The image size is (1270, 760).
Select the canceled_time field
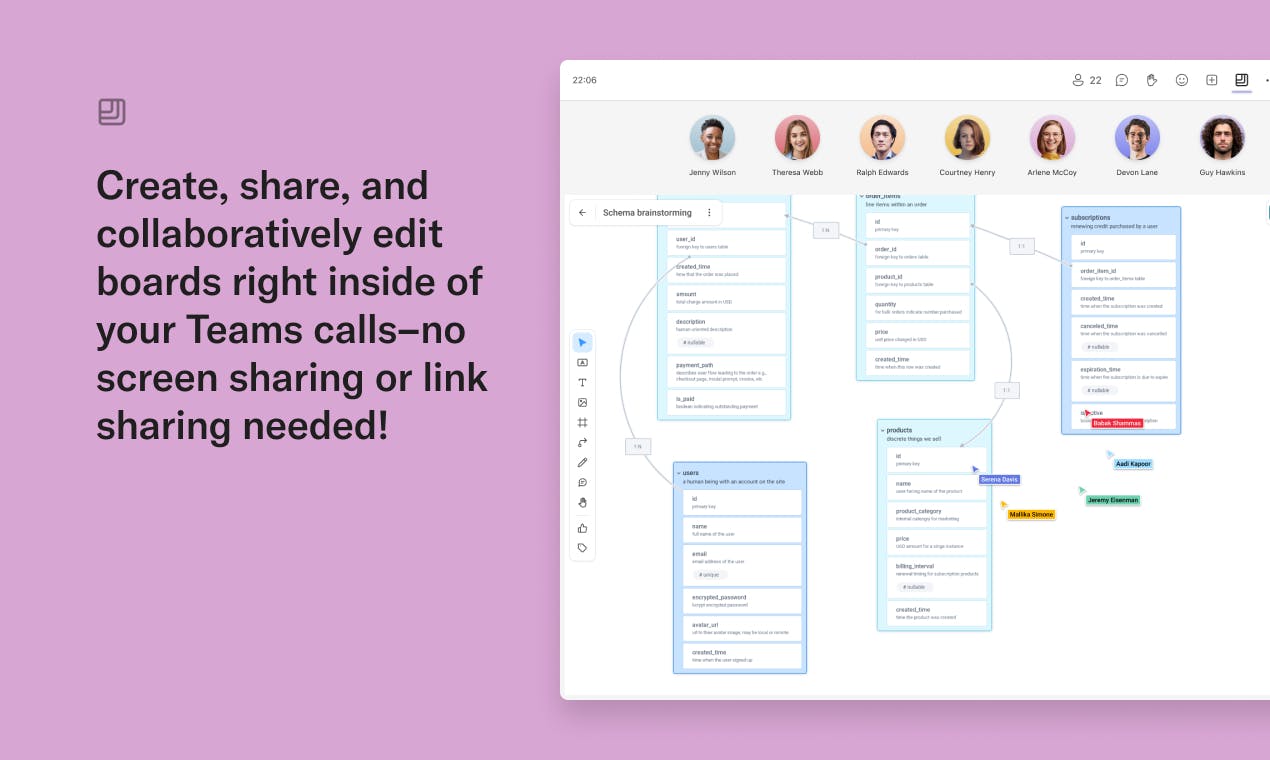pyautogui.click(x=1124, y=337)
